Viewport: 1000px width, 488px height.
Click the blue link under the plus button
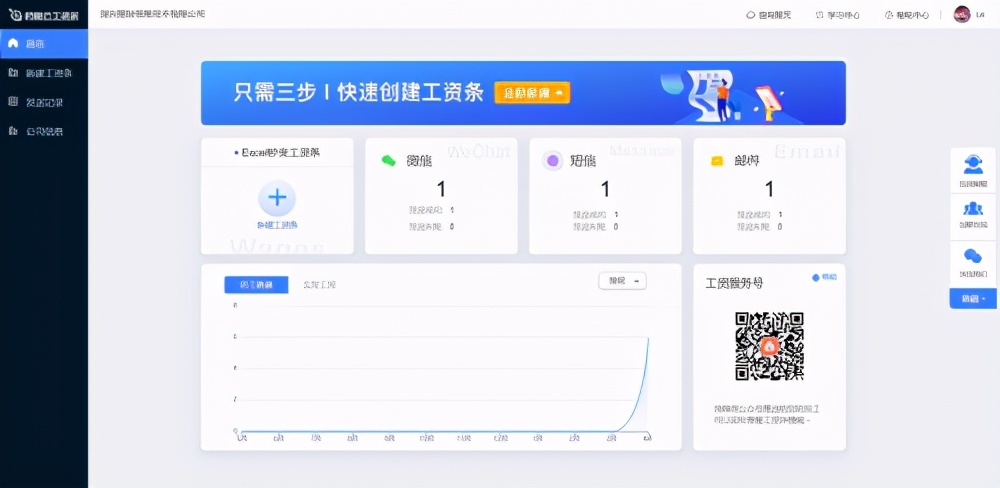click(x=277, y=225)
